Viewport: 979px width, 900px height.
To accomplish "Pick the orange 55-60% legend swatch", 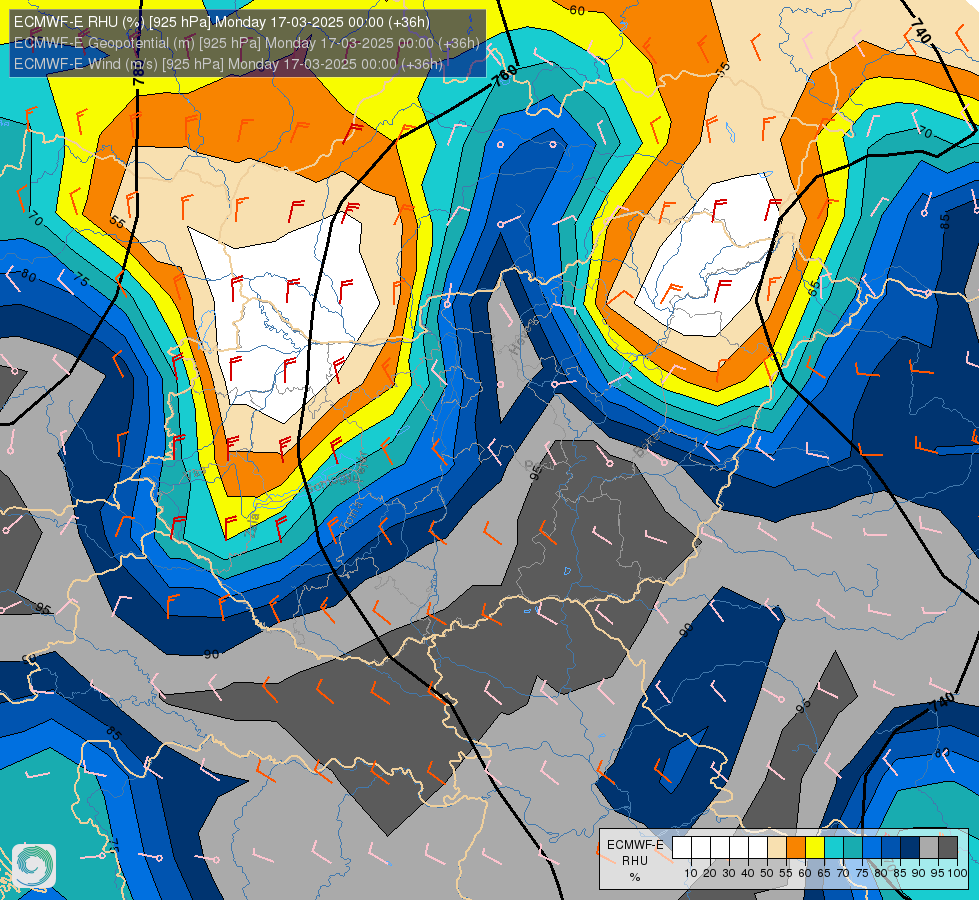I will pyautogui.click(x=795, y=848).
